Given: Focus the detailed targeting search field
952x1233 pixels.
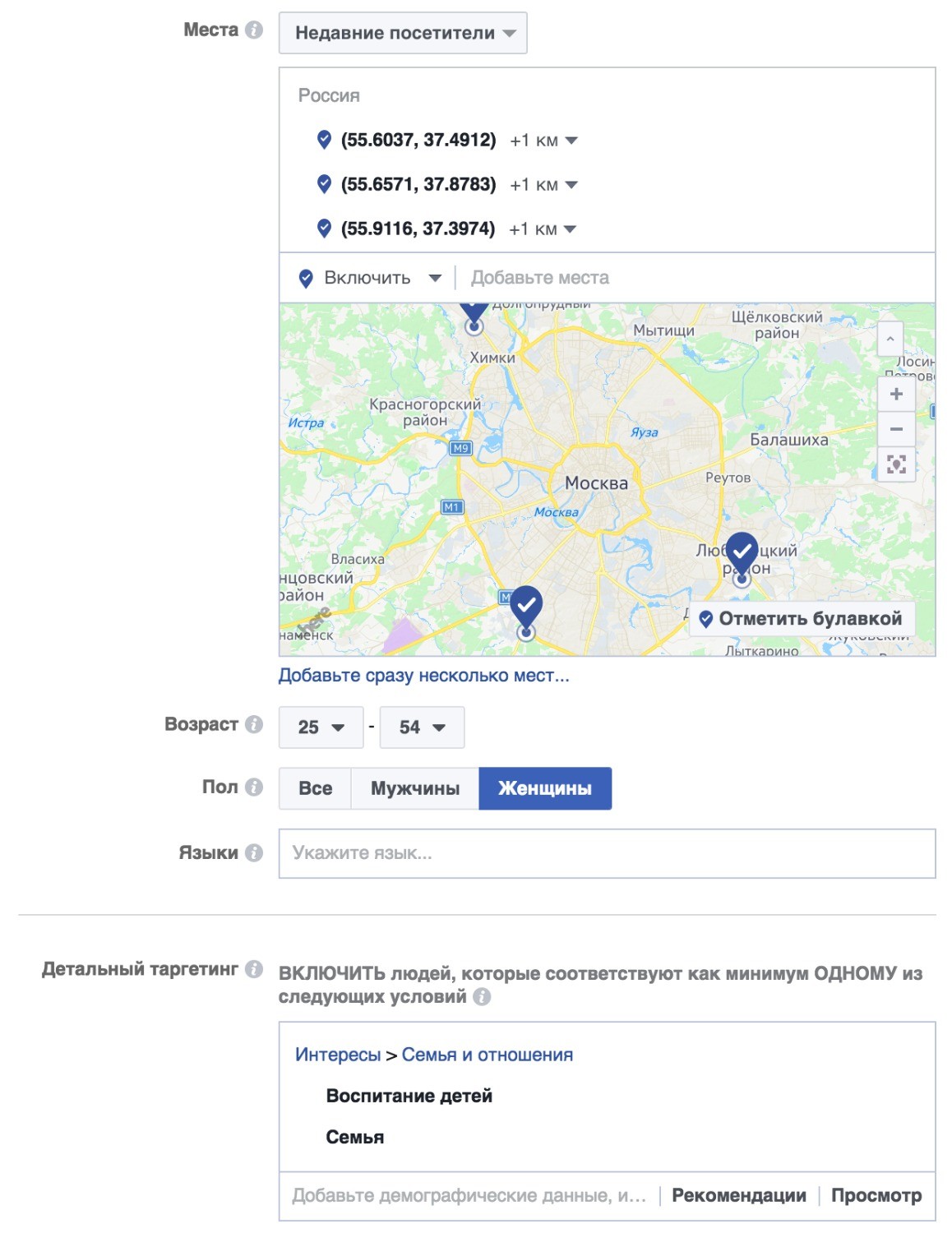Looking at the screenshot, I should pyautogui.click(x=469, y=1196).
